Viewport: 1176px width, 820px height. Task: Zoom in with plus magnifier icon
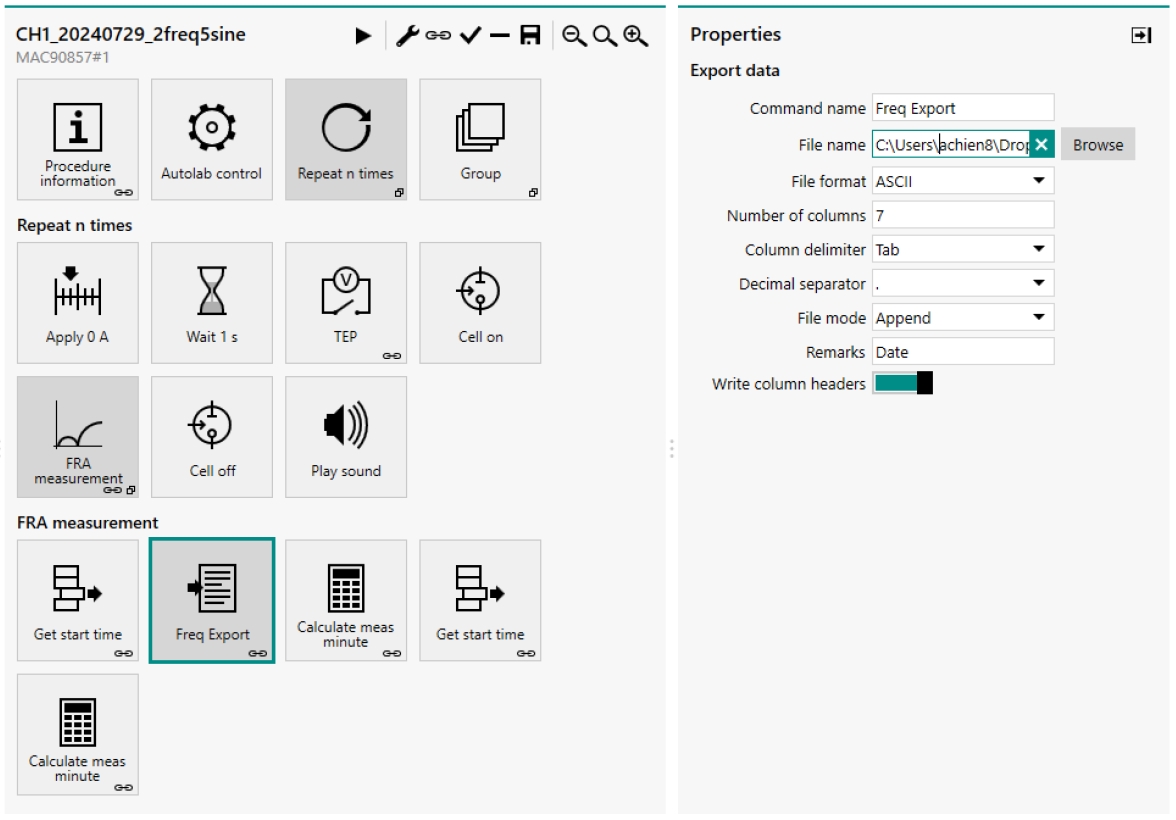coord(635,35)
